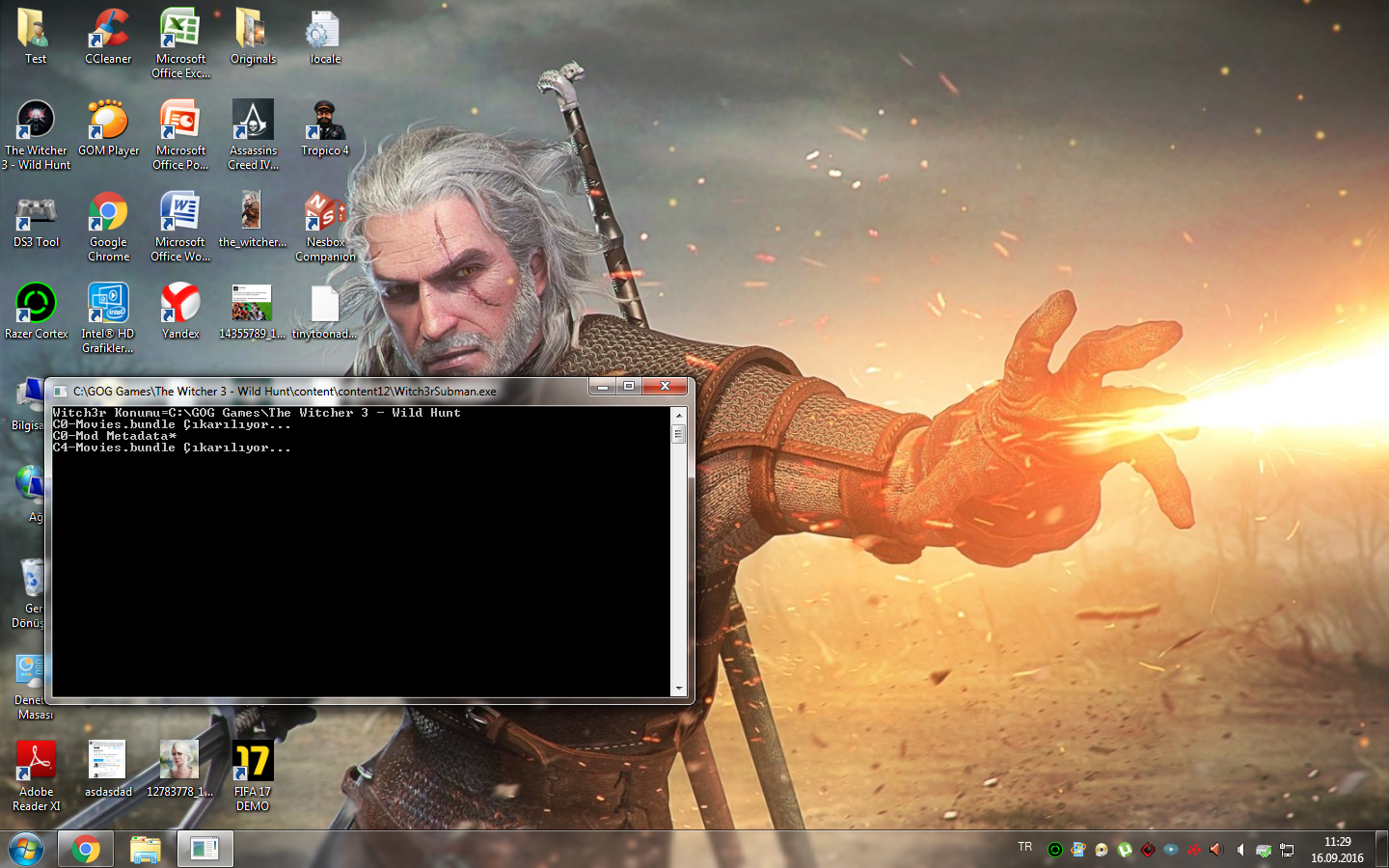Open the Windows Start menu
Image resolution: width=1389 pixels, height=868 pixels.
pos(26,849)
